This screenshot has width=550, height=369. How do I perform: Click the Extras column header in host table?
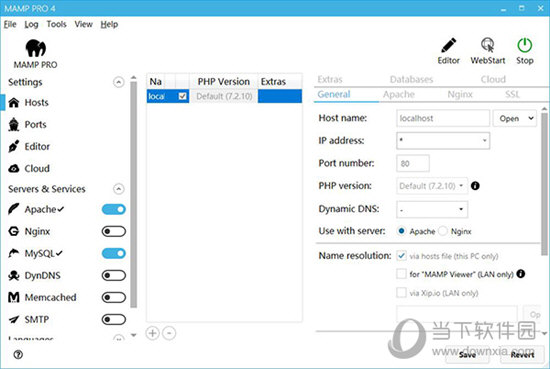pos(280,82)
